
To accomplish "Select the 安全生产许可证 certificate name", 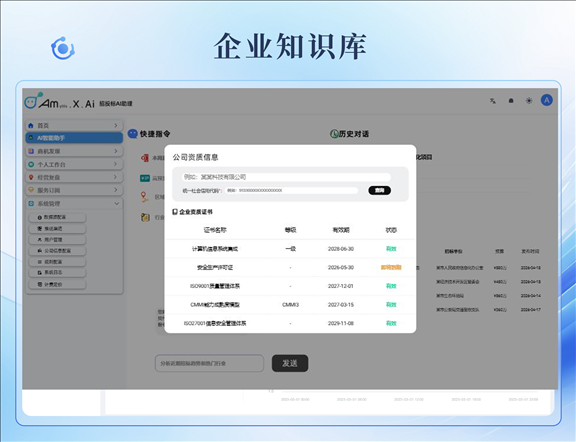I will point(215,267).
